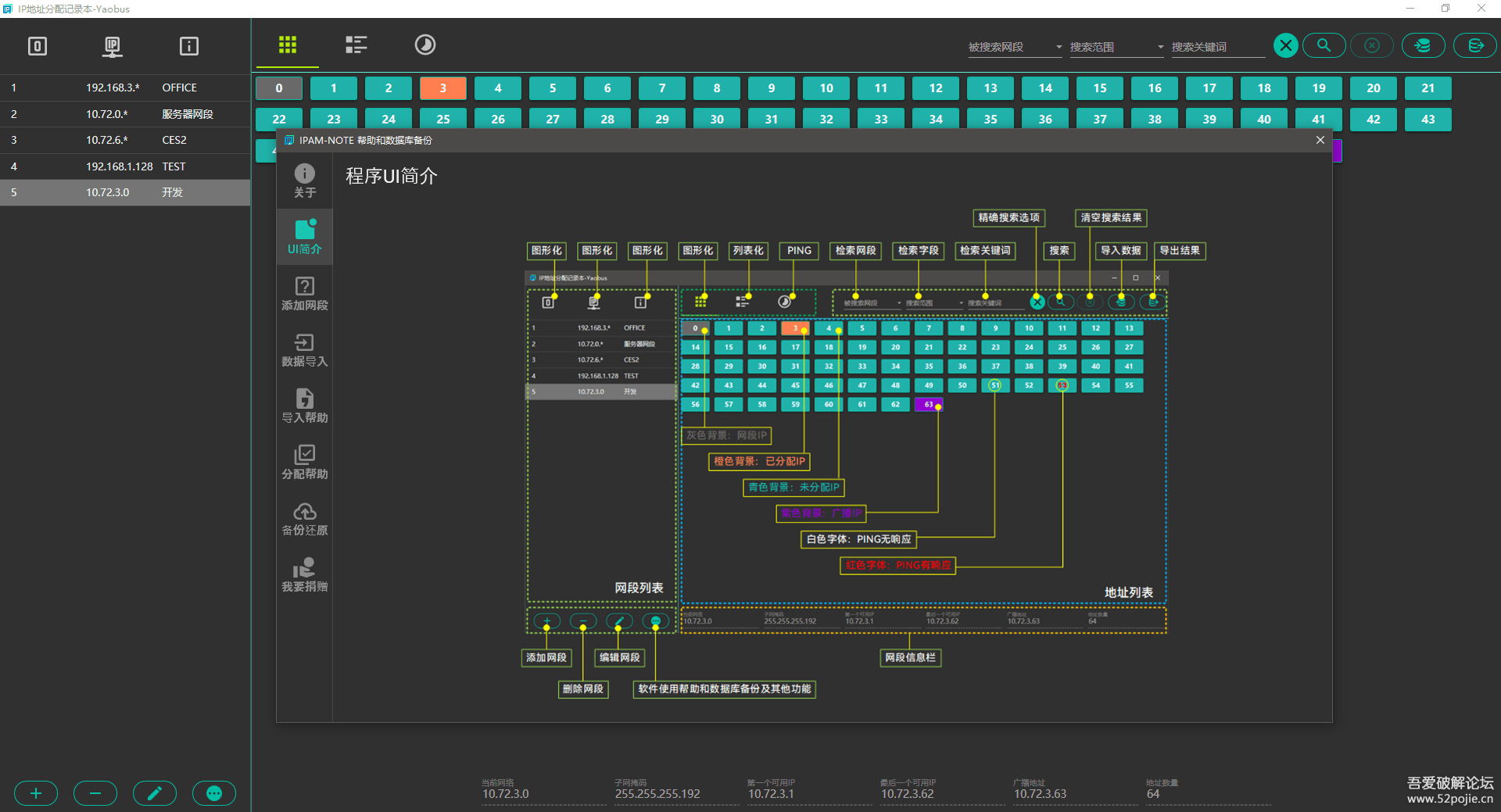The width and height of the screenshot is (1501, 812).
Task: Open the 被搜索网段 dropdown
Action: pyautogui.click(x=1015, y=47)
